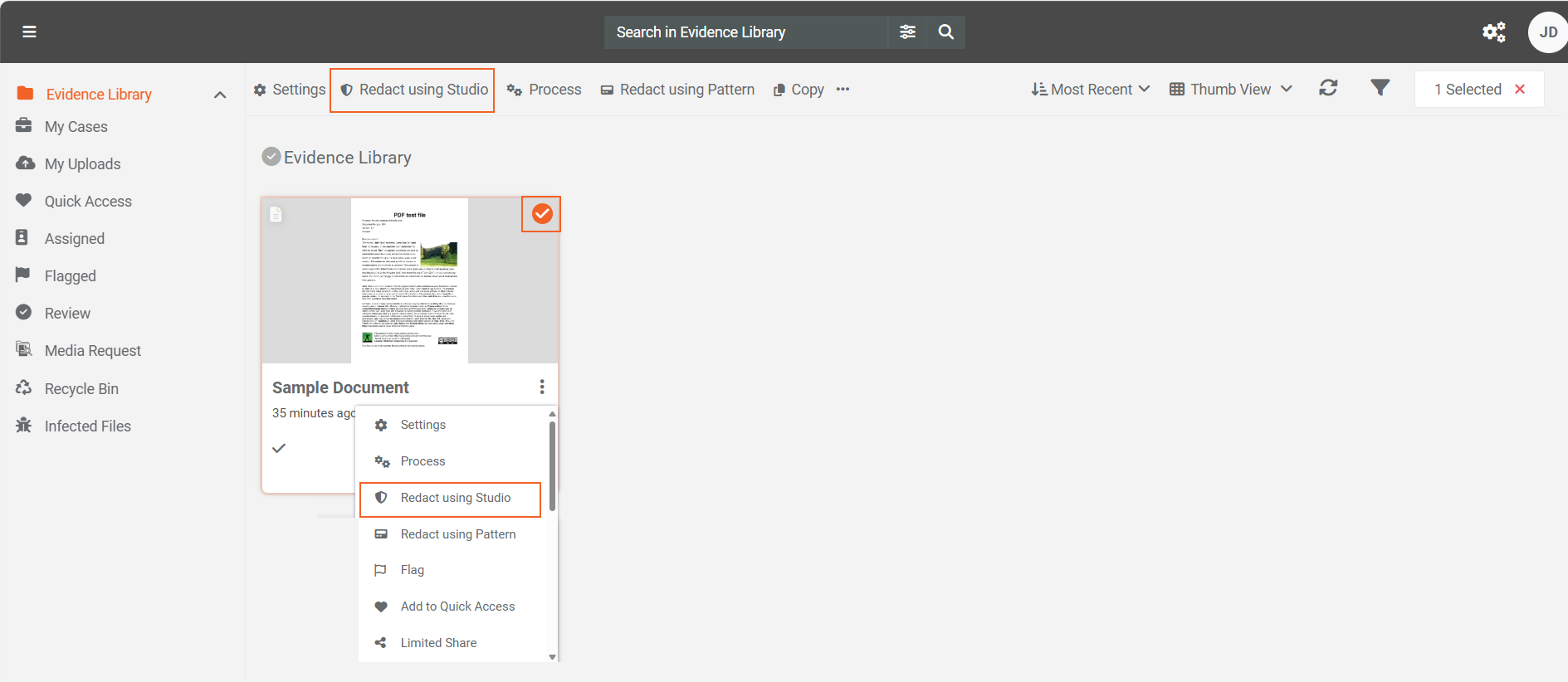Refresh the evidence list

click(x=1328, y=88)
